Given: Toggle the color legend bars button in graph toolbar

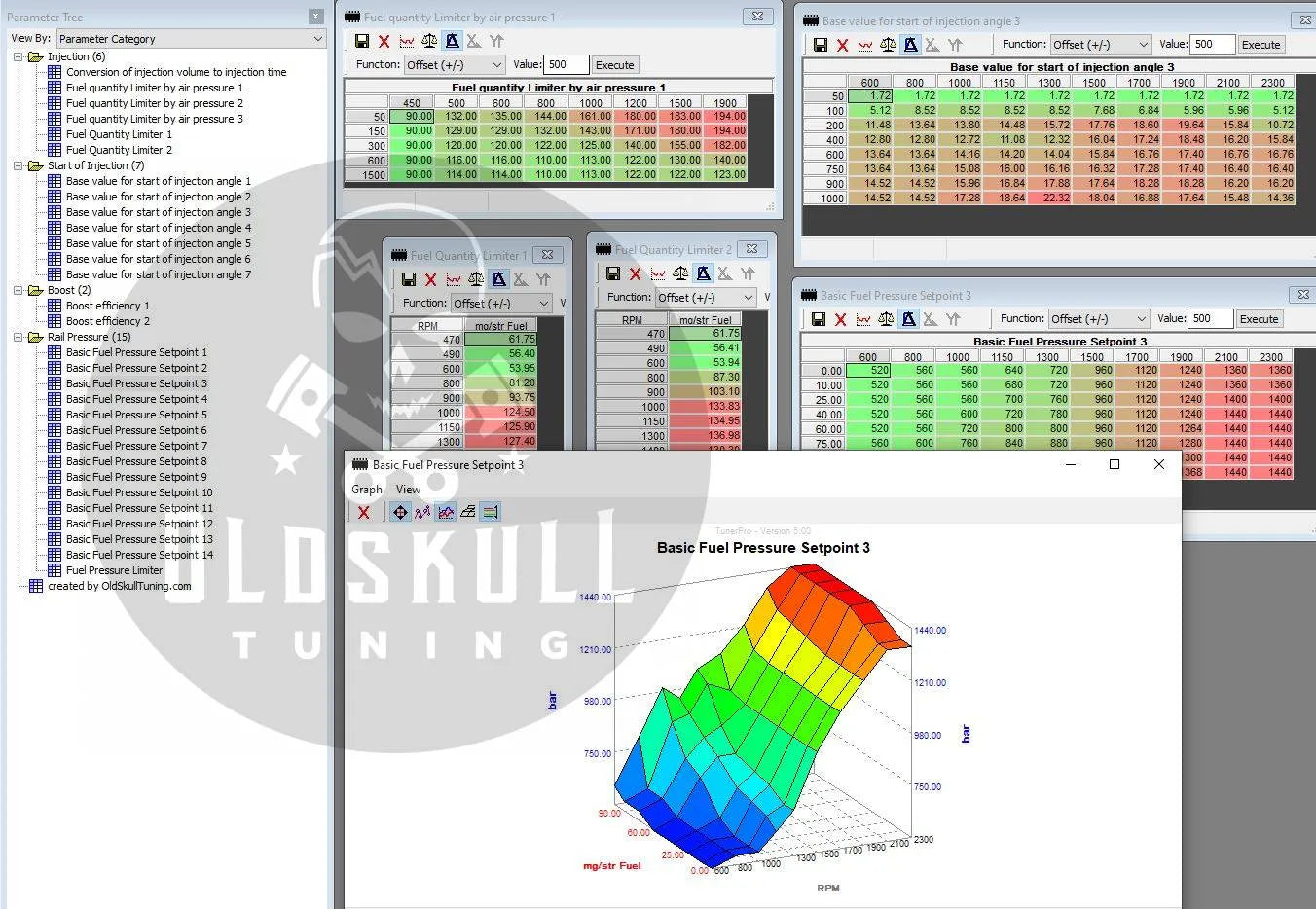Looking at the screenshot, I should (x=491, y=512).
